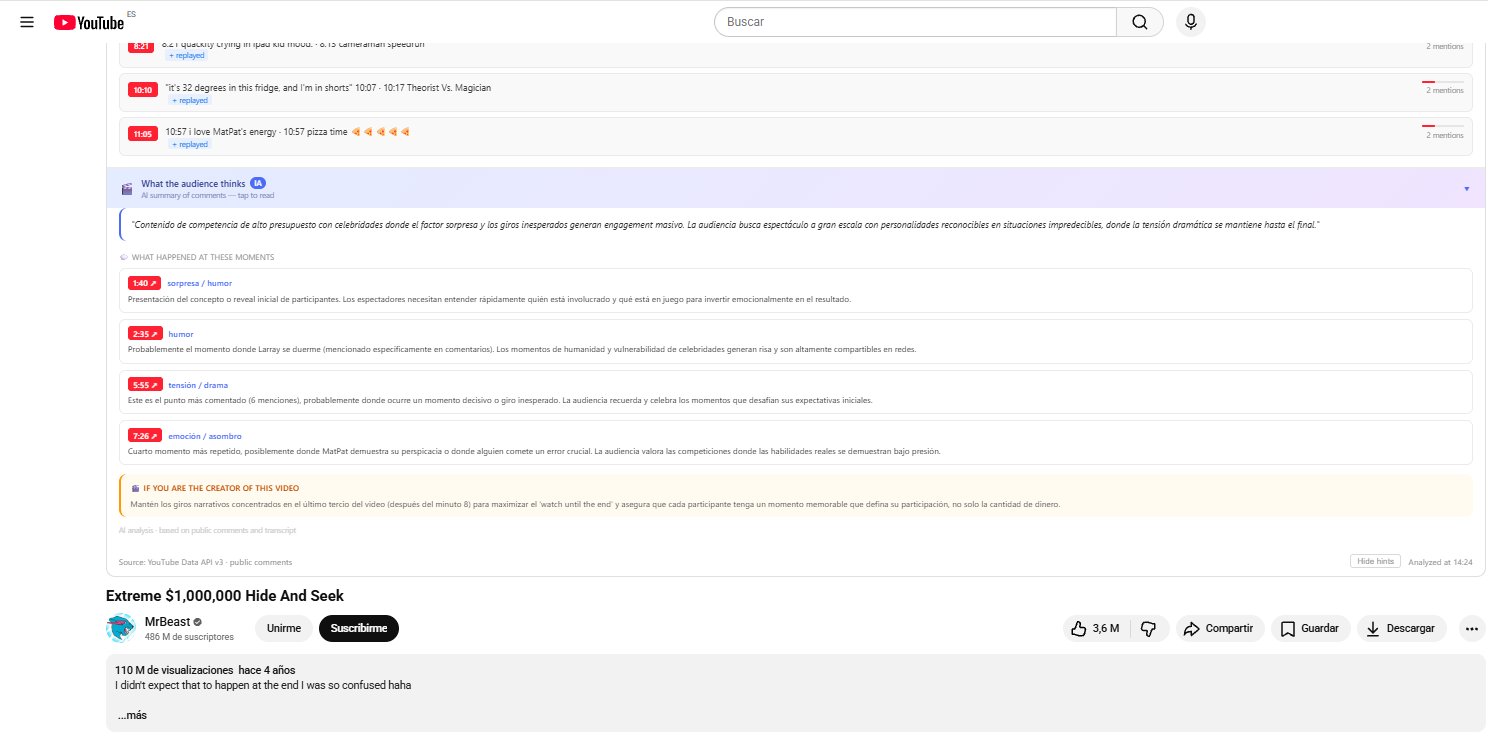This screenshot has height=737, width=1488.
Task: Expand description with '...más'
Action: 132,715
